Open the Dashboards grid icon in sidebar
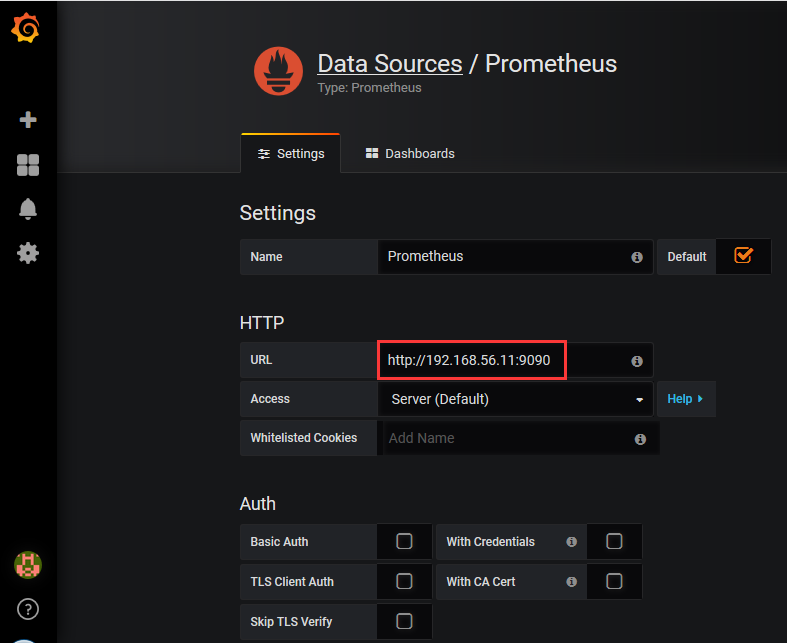The width and height of the screenshot is (787, 643). coord(28,165)
